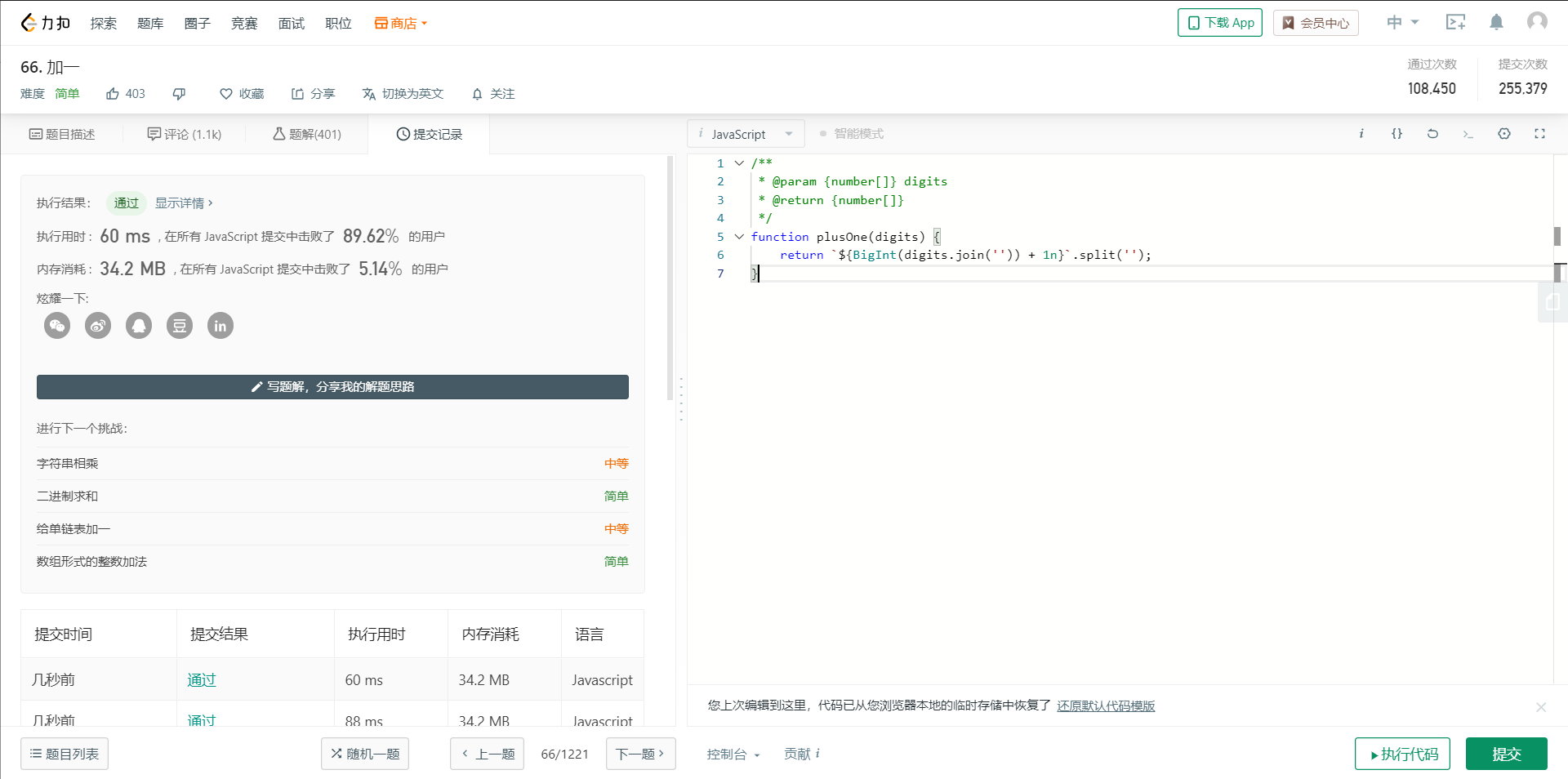Open the 圈子 community menu
The width and height of the screenshot is (1568, 779).
[198, 23]
